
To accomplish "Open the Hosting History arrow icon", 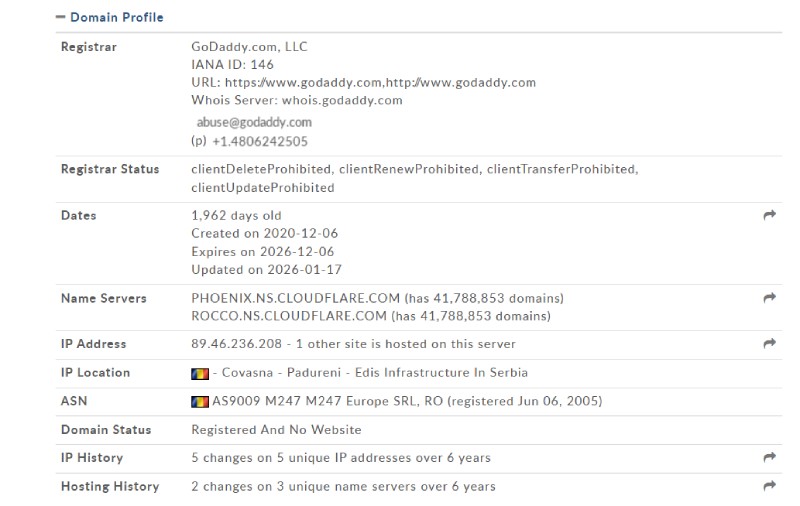I will [x=769, y=487].
